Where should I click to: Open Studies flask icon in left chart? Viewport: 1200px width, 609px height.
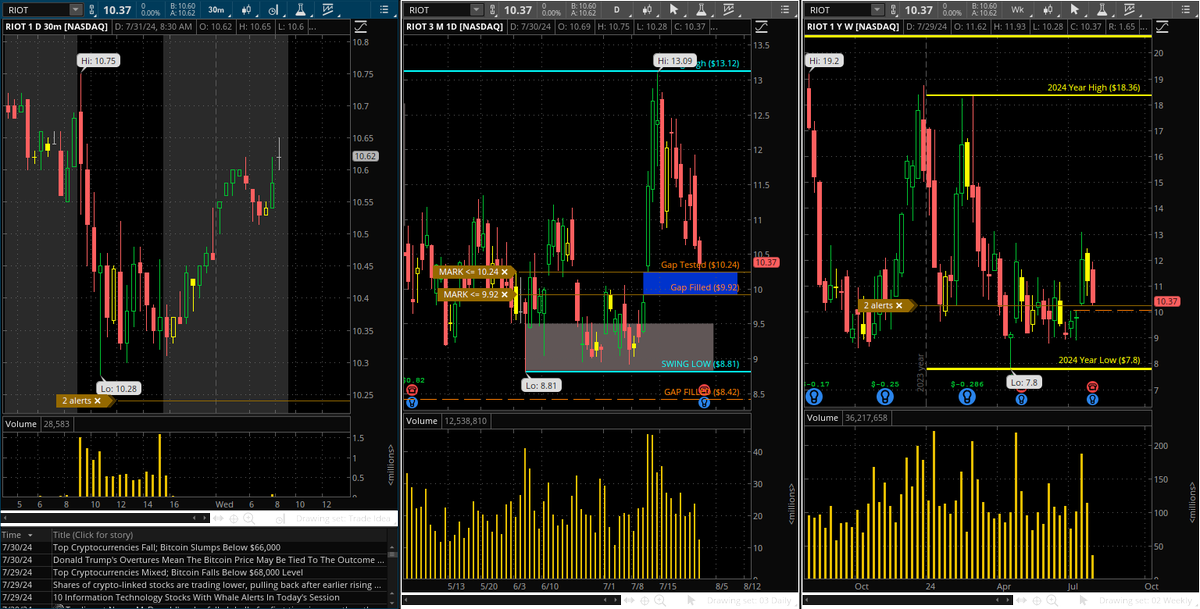[x=301, y=10]
